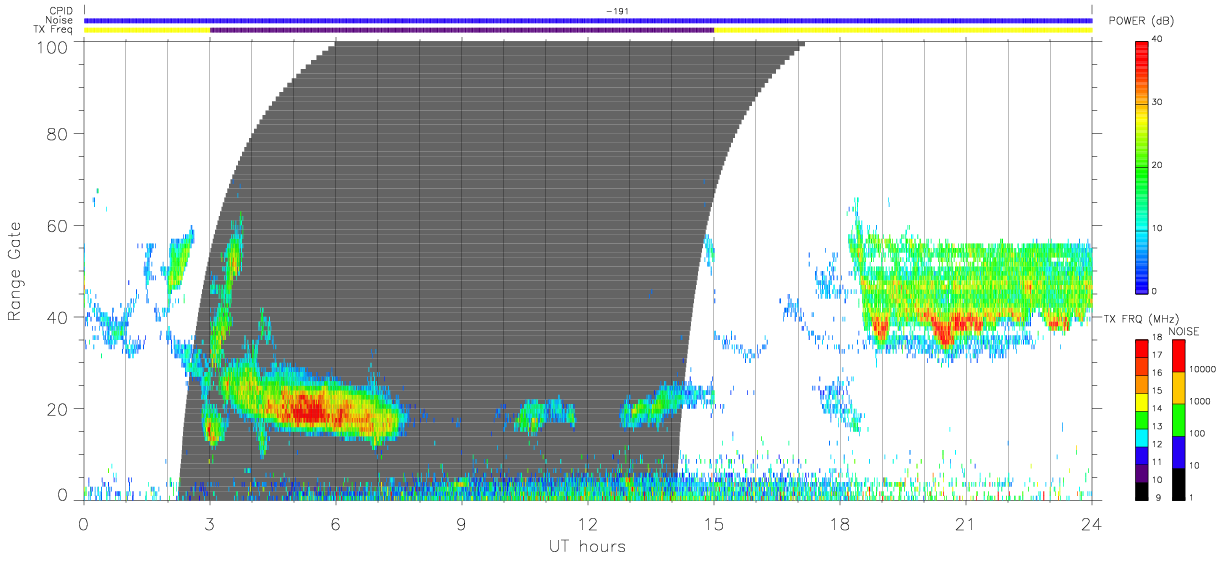Click the purple segment of the TX Freq strip
Image resolution: width=1228 pixels, height=567 pixels.
pos(462,30)
